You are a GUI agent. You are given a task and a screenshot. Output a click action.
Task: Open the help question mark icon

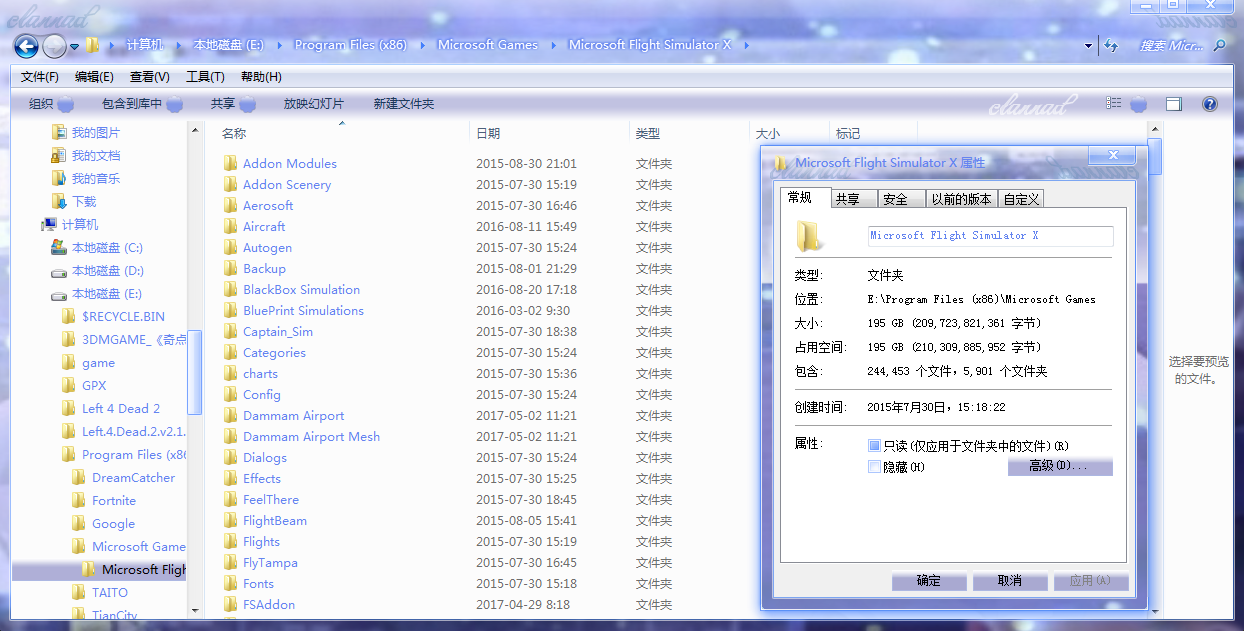(x=1209, y=104)
